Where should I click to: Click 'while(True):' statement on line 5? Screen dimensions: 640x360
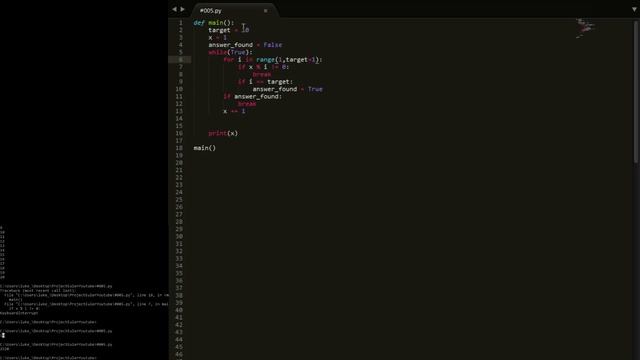[x=230, y=52]
